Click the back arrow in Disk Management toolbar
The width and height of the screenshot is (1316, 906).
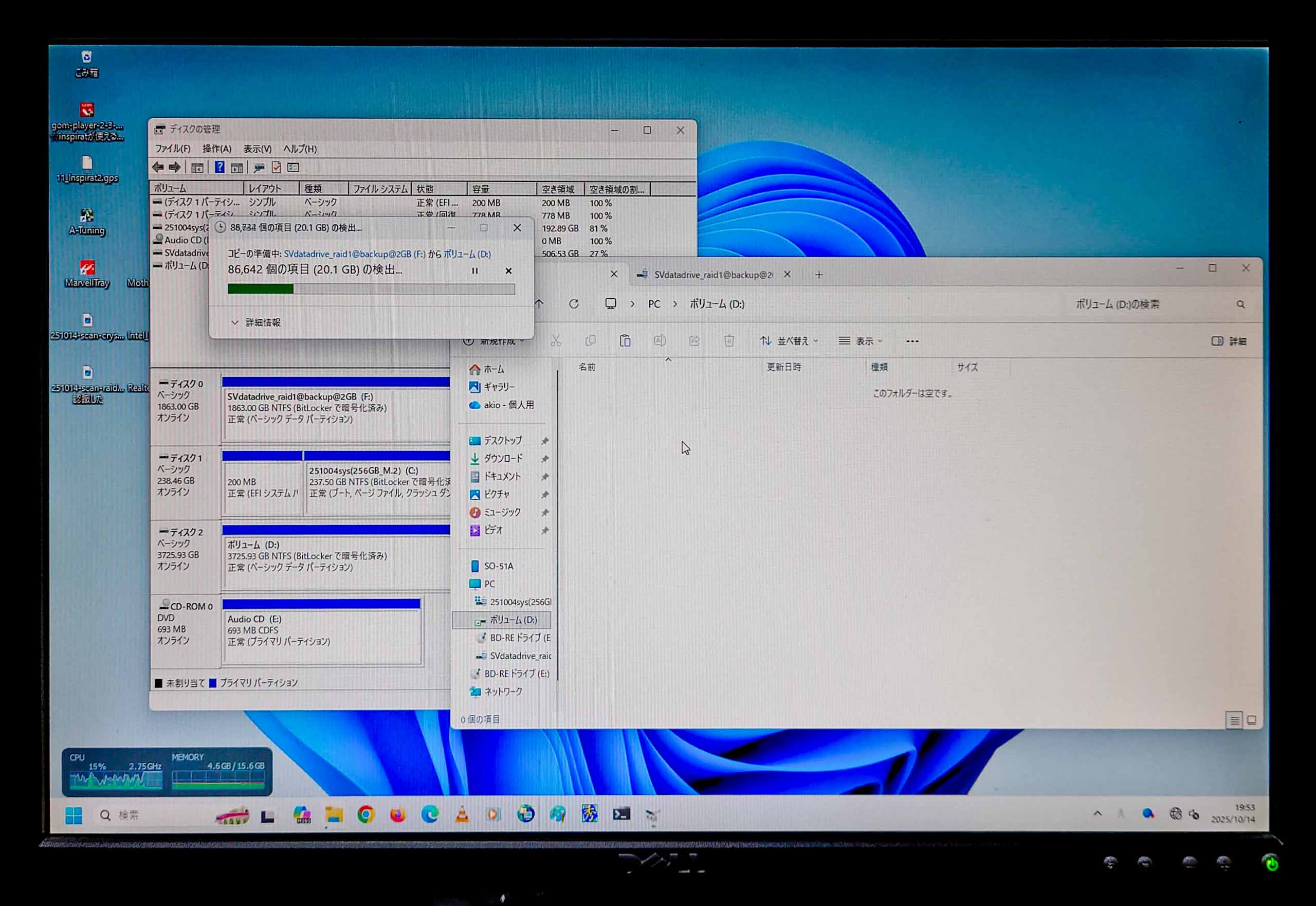158,167
